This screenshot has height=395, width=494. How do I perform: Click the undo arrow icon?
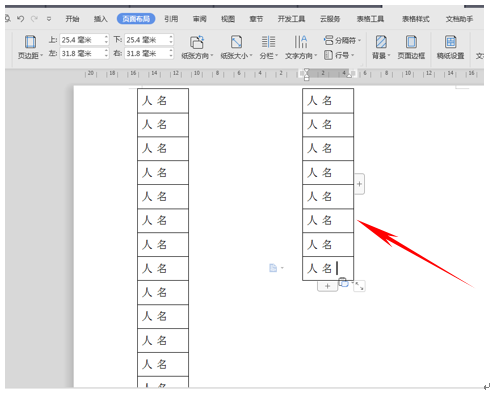point(20,19)
